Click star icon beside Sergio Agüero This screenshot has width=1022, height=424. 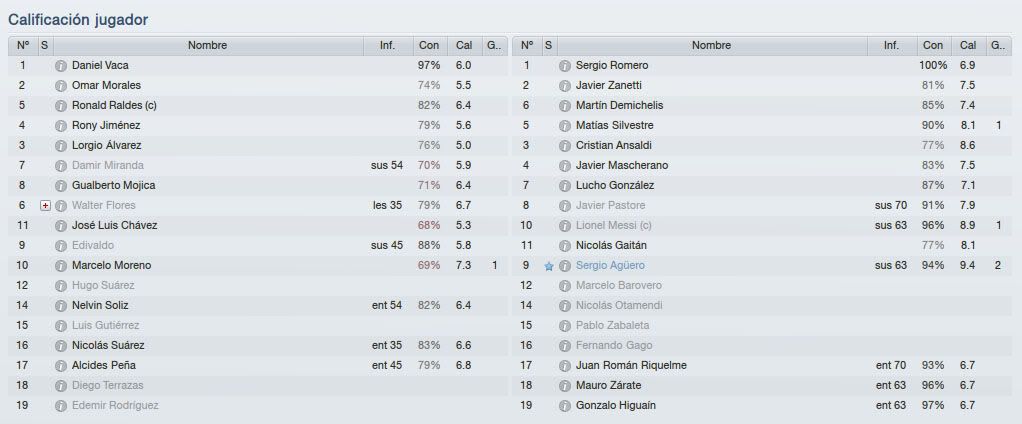tap(549, 266)
